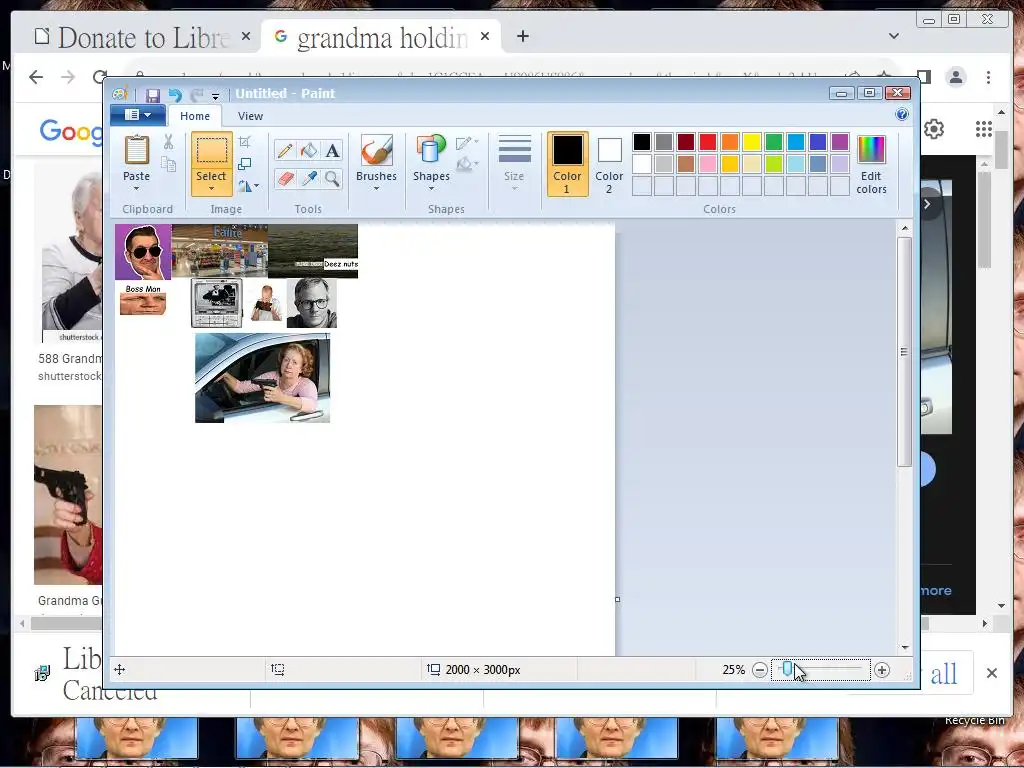Click the Undo arrow in Paint quick access
The image size is (1024, 768).
tap(174, 95)
